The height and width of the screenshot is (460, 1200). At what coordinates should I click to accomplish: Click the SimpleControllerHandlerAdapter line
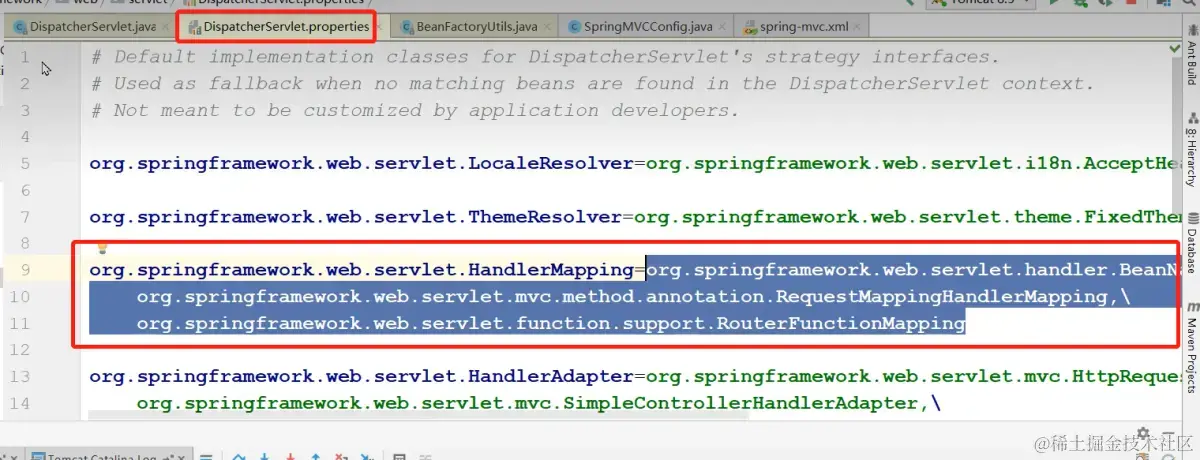coord(539,404)
